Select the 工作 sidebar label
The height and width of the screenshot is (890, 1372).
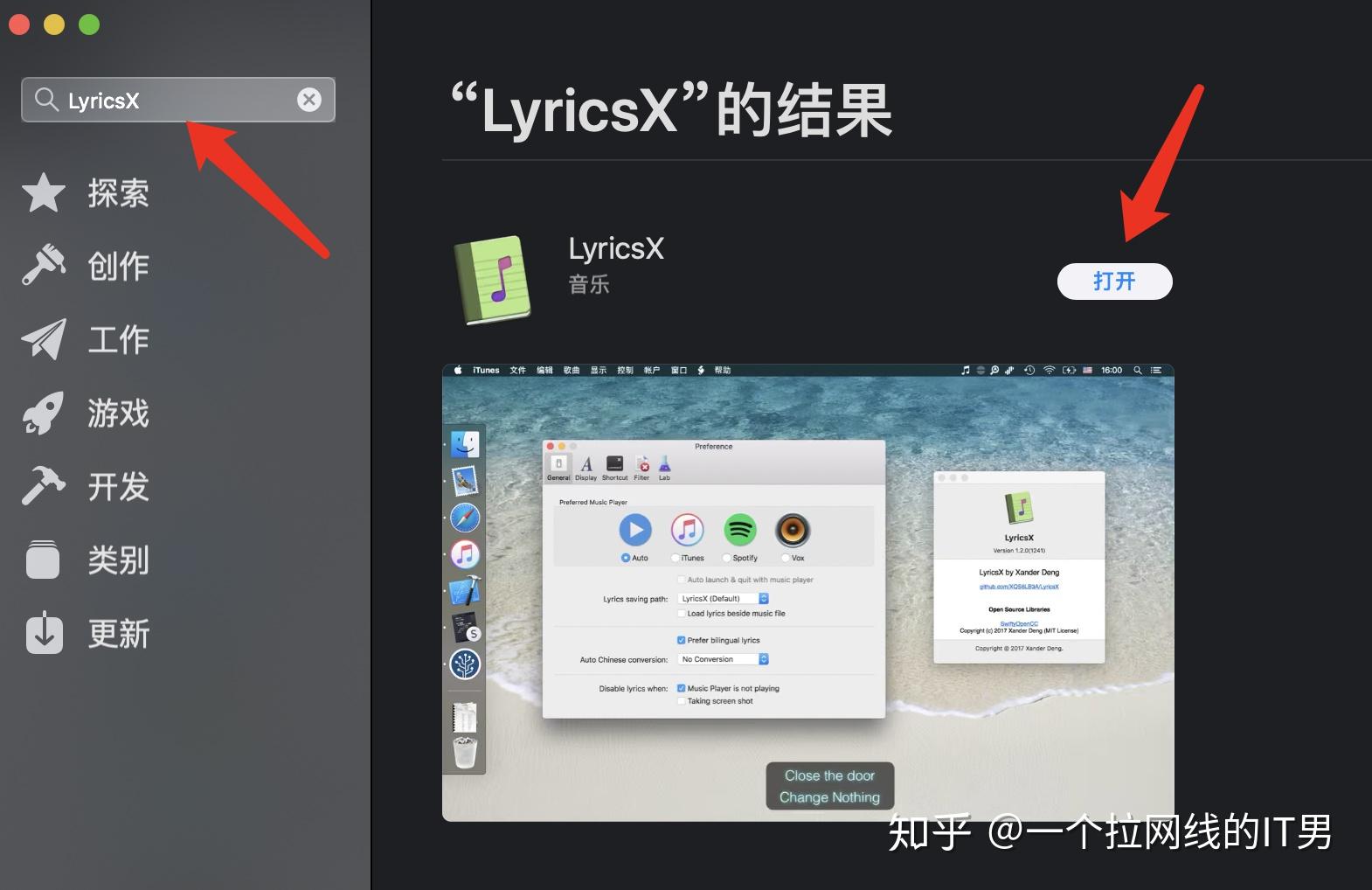pos(118,339)
